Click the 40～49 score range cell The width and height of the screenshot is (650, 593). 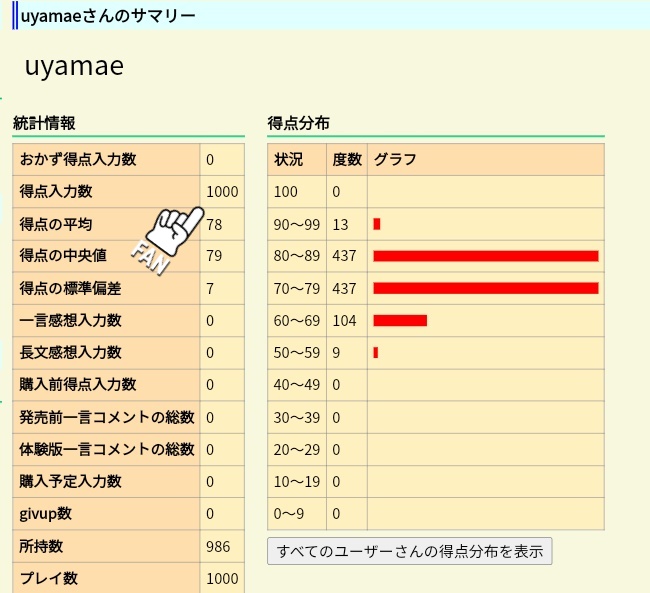[297, 384]
